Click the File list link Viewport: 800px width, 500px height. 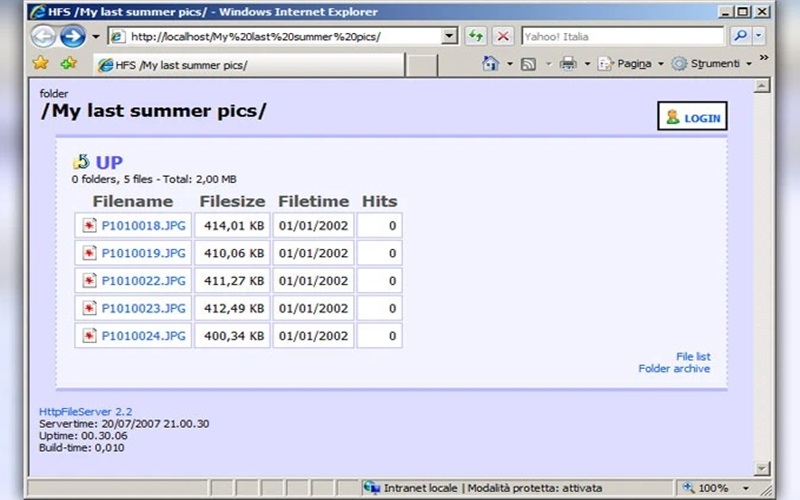tap(693, 356)
